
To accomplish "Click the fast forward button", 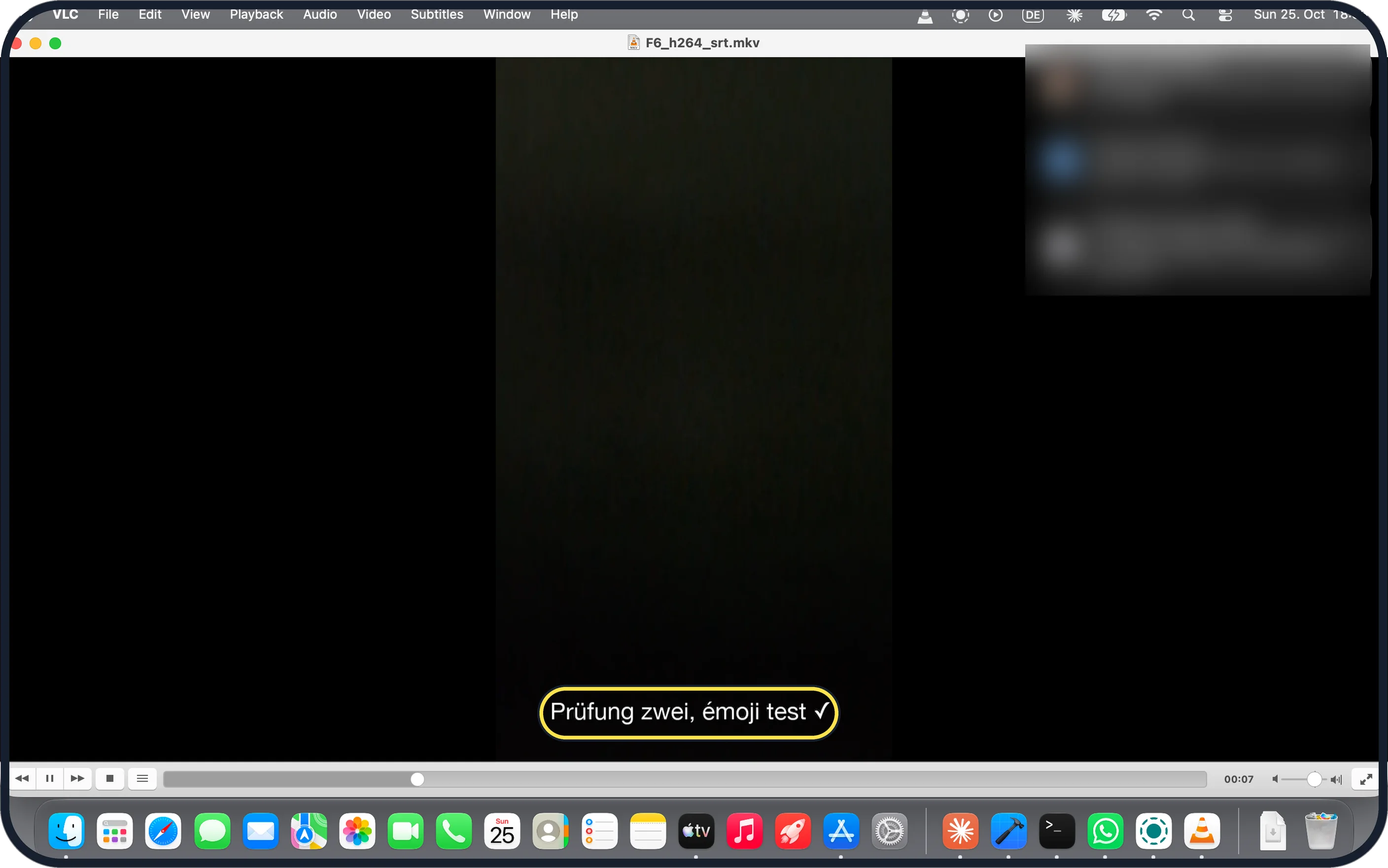I will [77, 778].
